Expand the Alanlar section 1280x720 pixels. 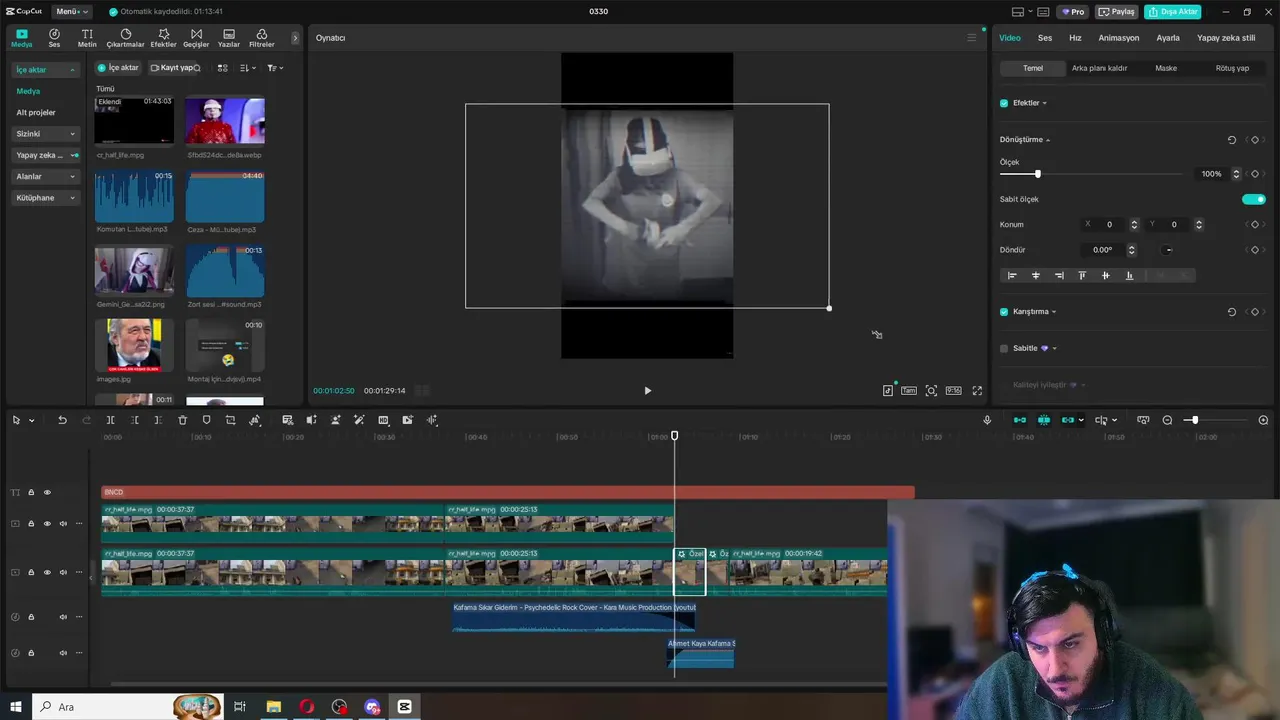[x=45, y=177]
